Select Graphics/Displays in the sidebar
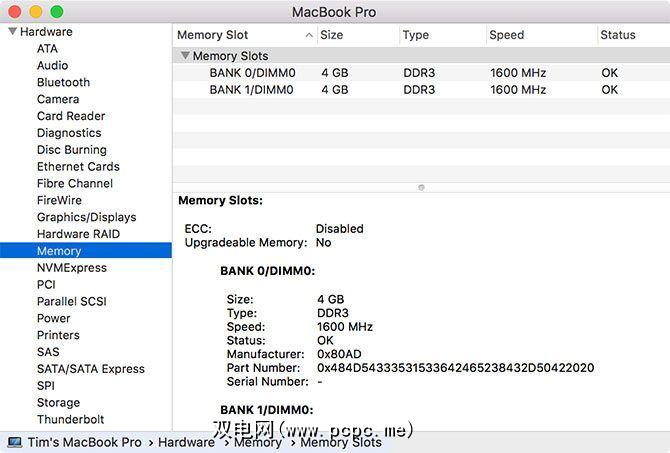Image resolution: width=670 pixels, height=453 pixels. pos(87,217)
